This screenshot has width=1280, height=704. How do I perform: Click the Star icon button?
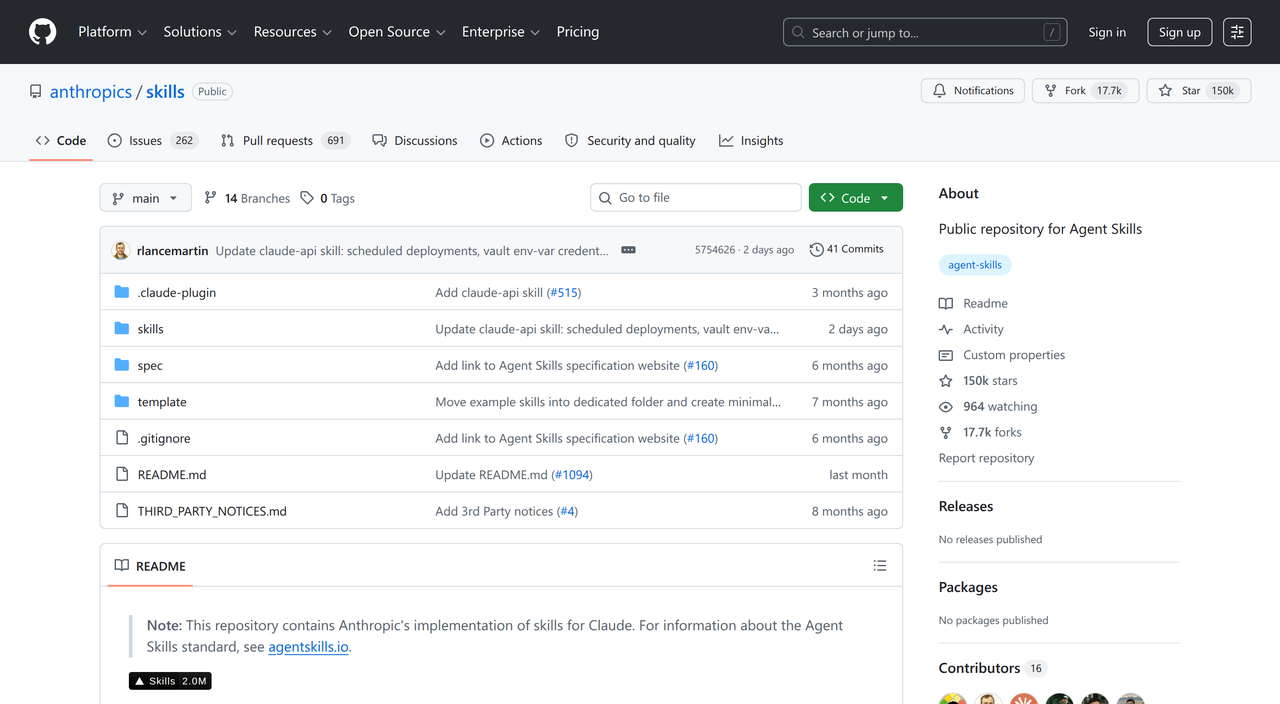pyautogui.click(x=1165, y=91)
